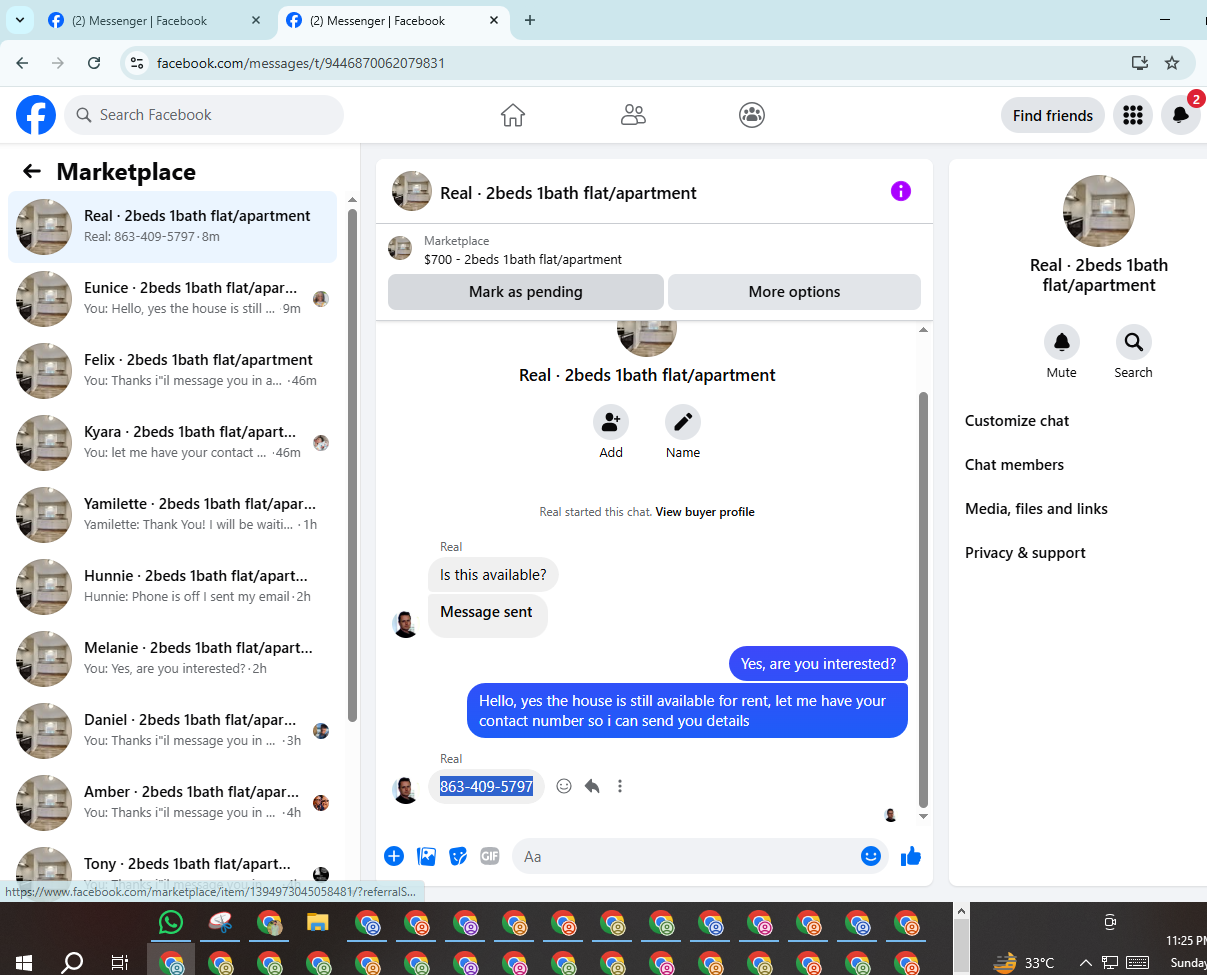This screenshot has width=1207, height=975.
Task: Attach a photo with the image icon
Action: tap(426, 856)
